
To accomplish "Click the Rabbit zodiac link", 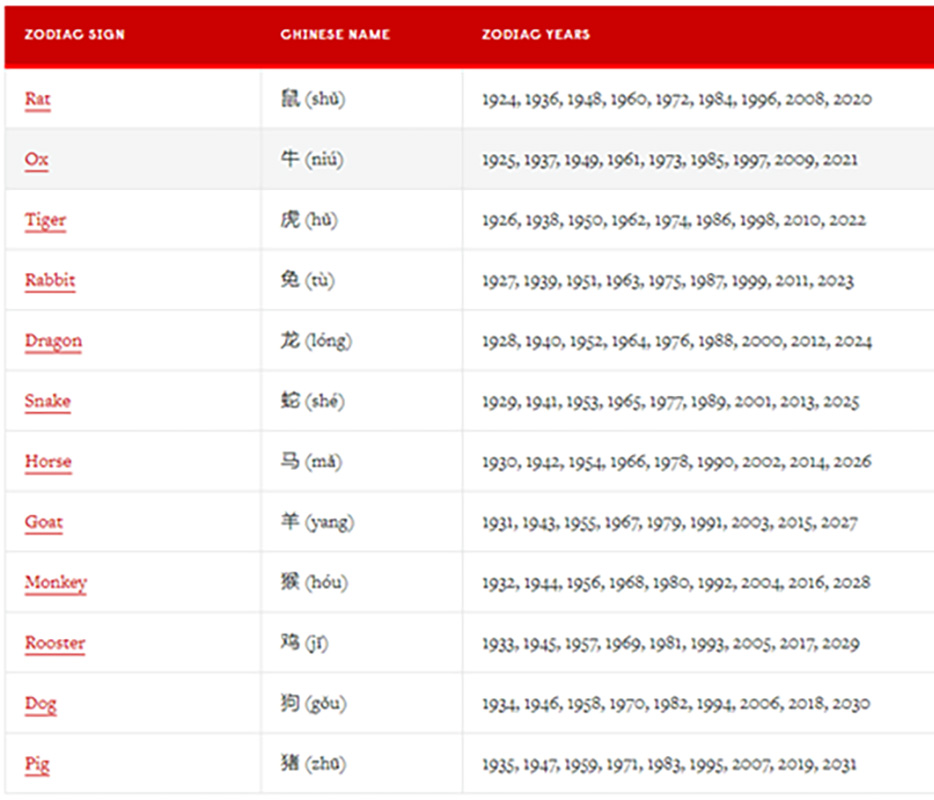I will pyautogui.click(x=50, y=280).
